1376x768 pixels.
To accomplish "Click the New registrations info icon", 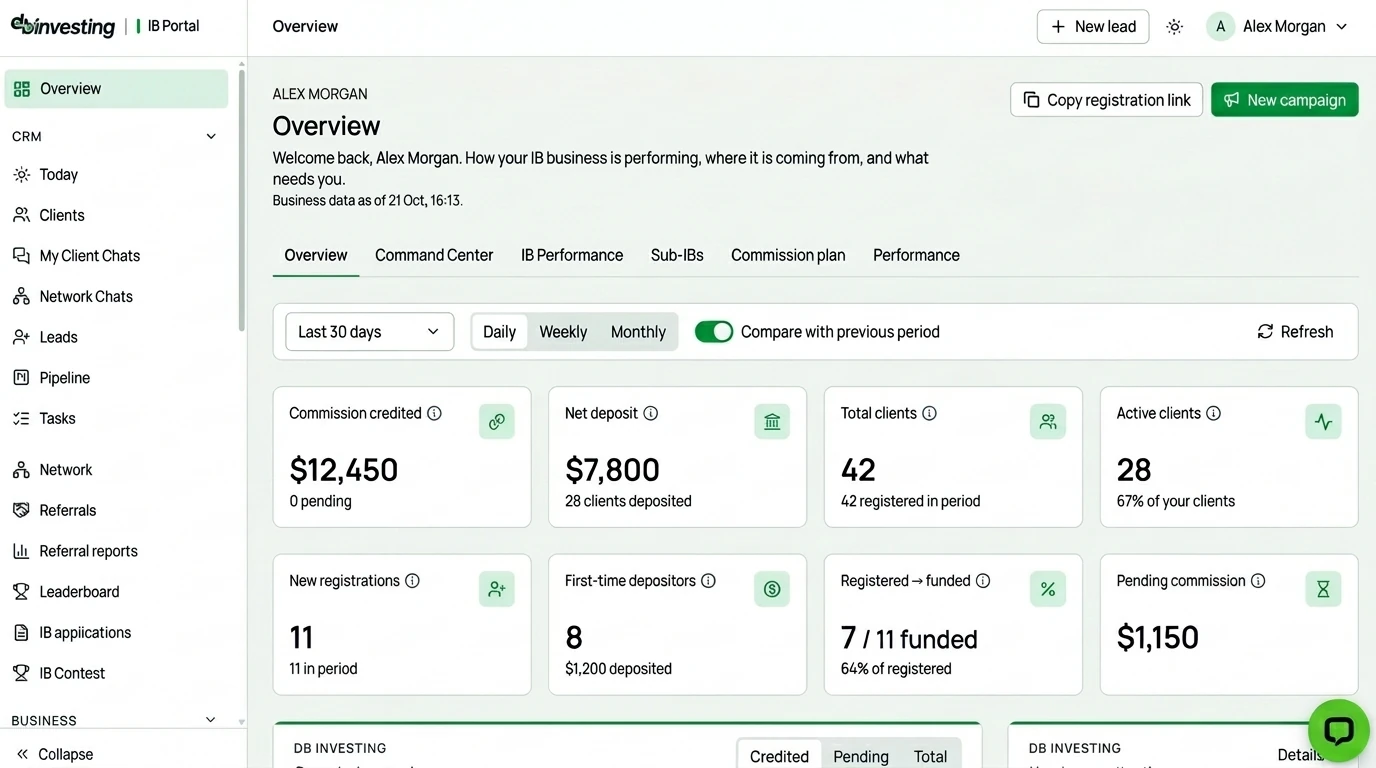I will pyautogui.click(x=412, y=581).
